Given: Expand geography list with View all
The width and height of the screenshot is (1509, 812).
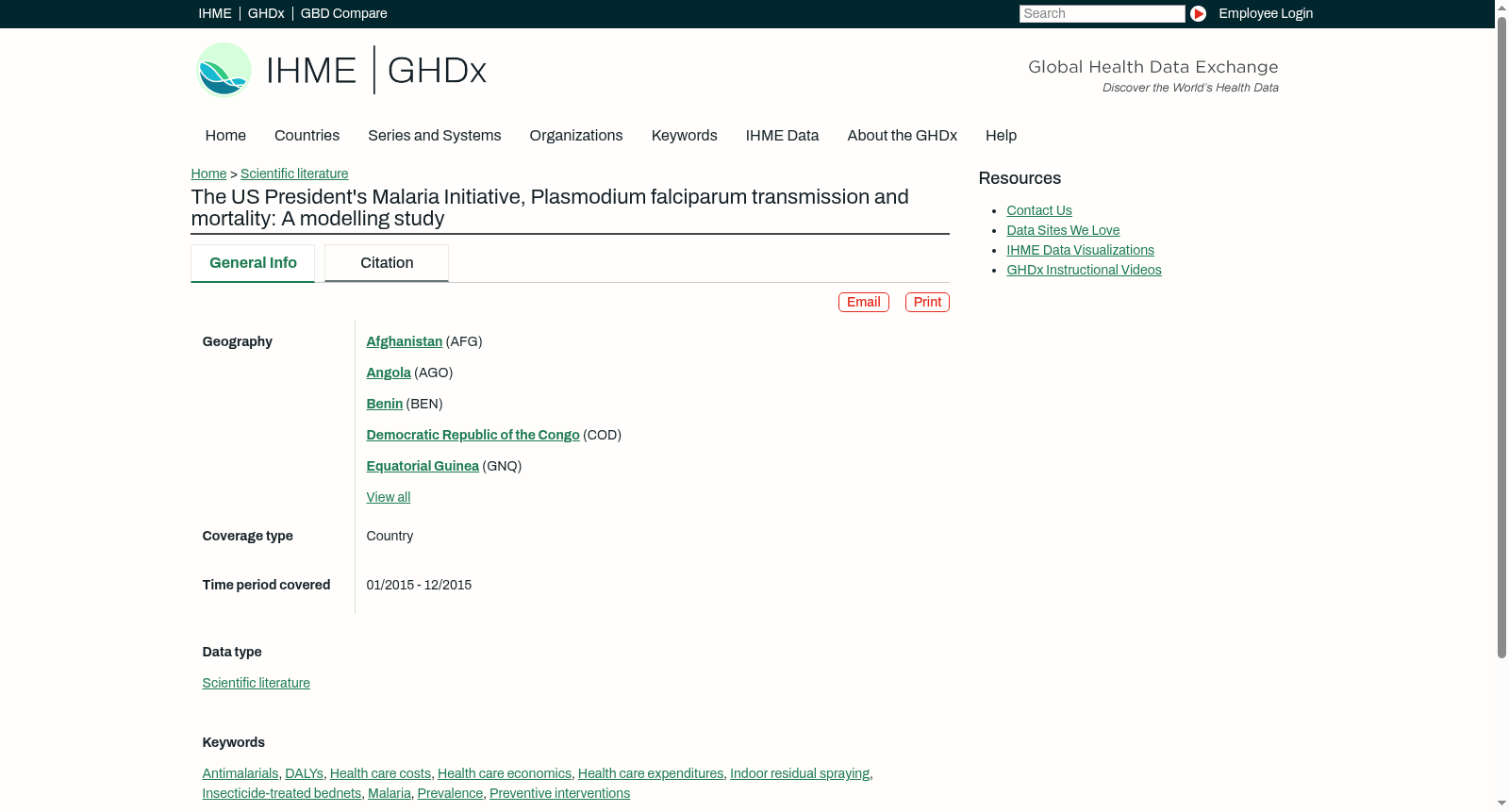Looking at the screenshot, I should 389,497.
